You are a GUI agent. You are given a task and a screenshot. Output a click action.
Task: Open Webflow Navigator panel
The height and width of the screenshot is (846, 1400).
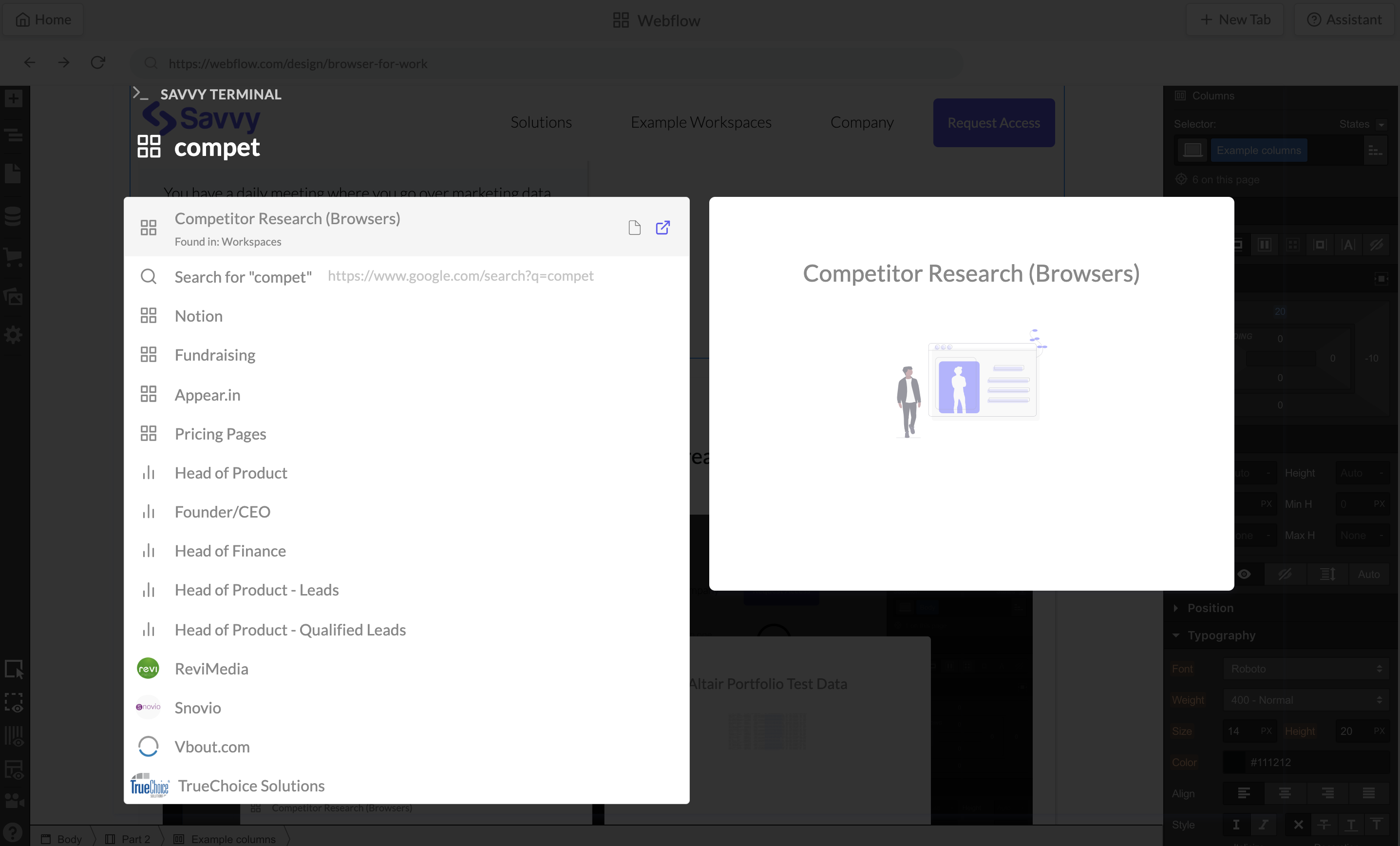(14, 135)
